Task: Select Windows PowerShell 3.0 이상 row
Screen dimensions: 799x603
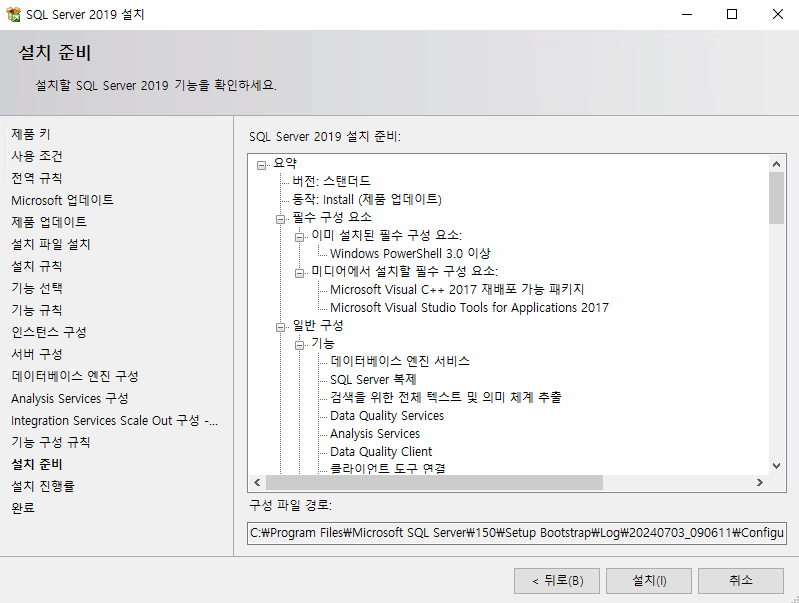Action: 410,253
